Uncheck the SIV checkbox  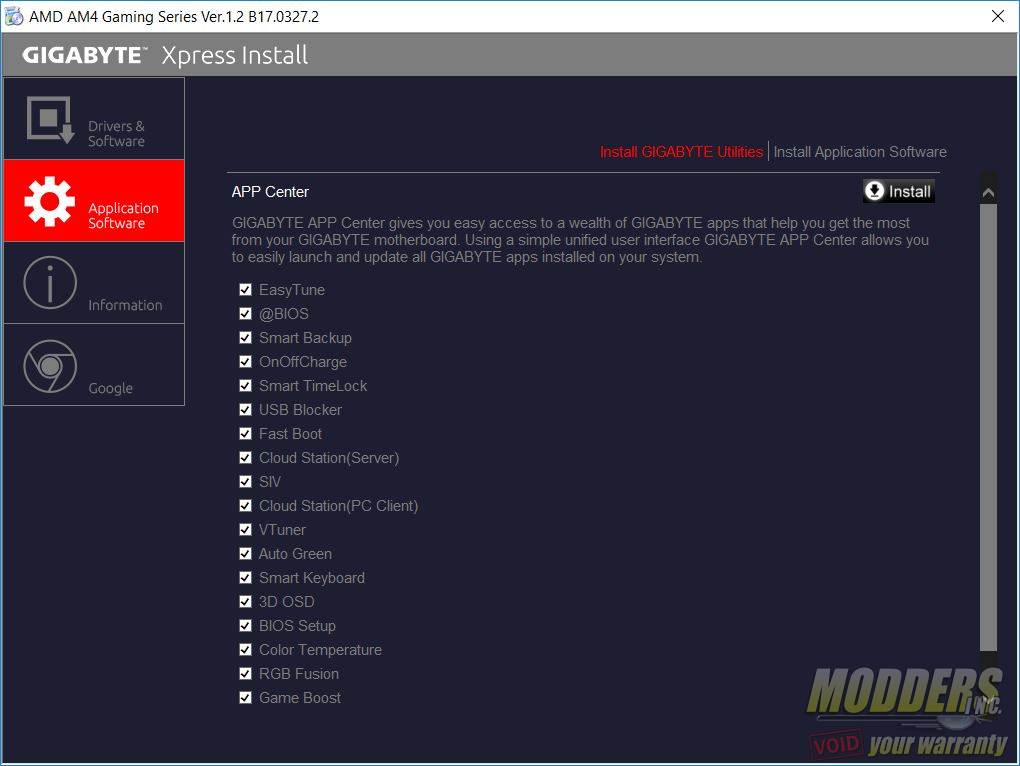point(245,482)
